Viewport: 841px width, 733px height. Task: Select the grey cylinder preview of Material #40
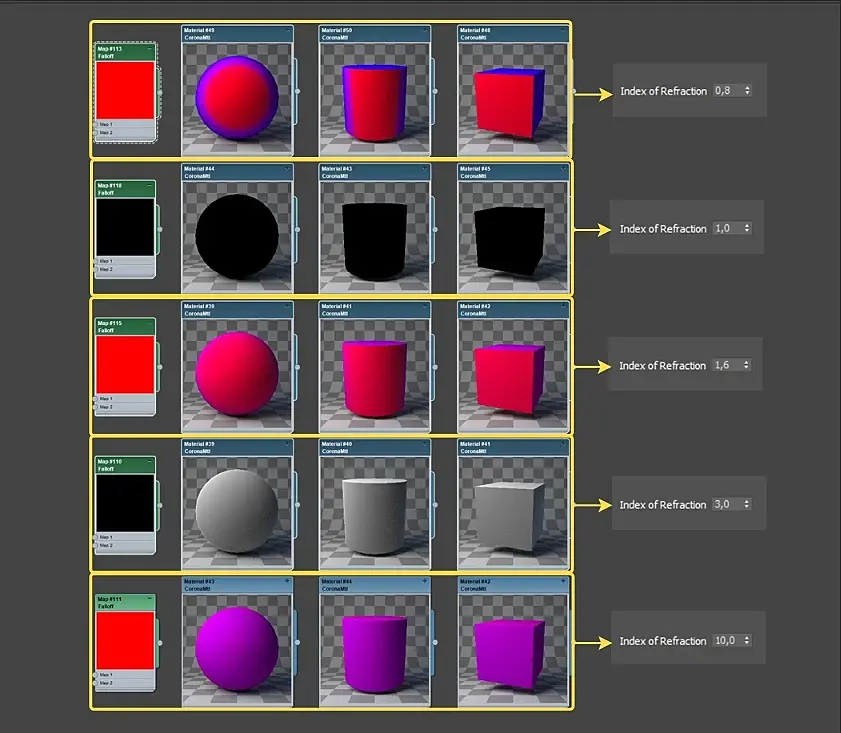[374, 513]
